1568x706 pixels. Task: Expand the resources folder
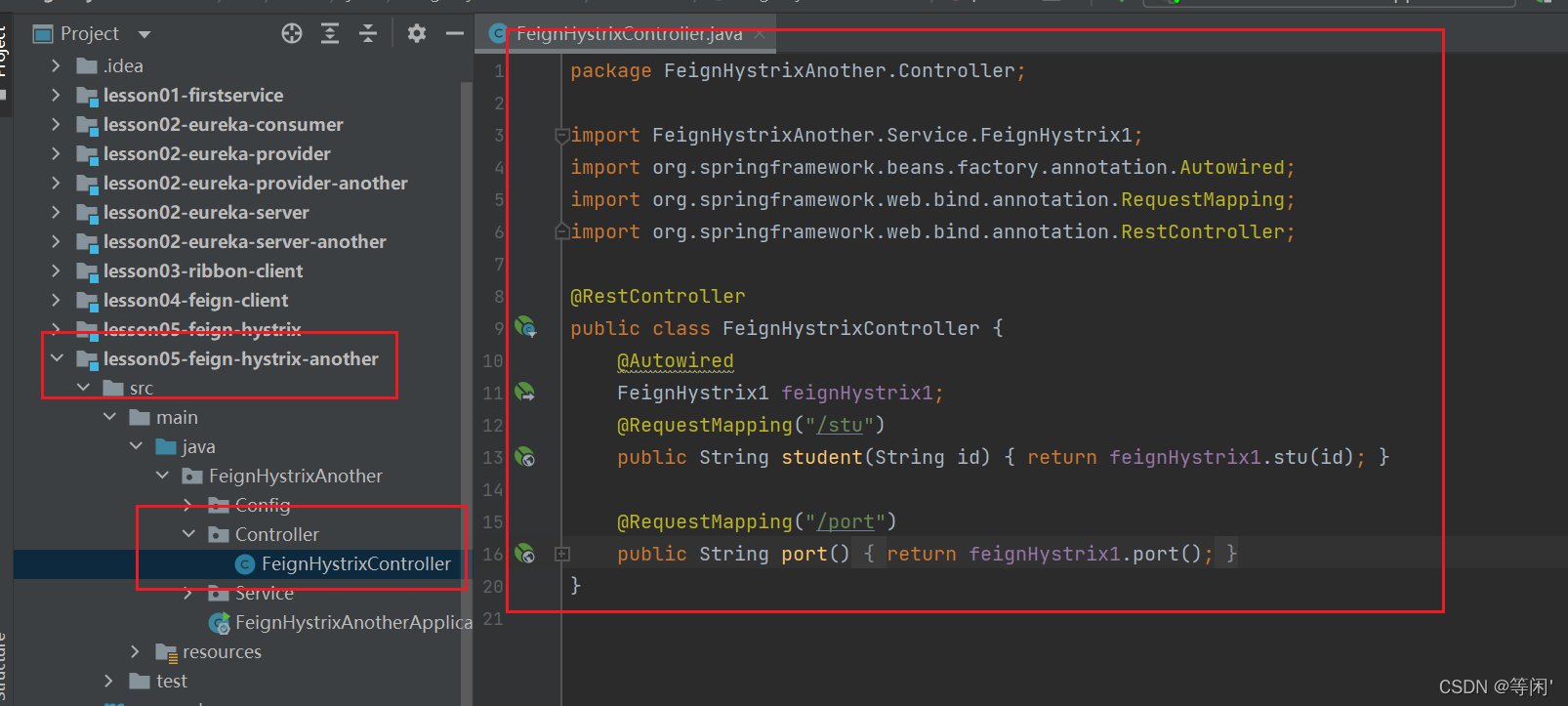point(136,651)
